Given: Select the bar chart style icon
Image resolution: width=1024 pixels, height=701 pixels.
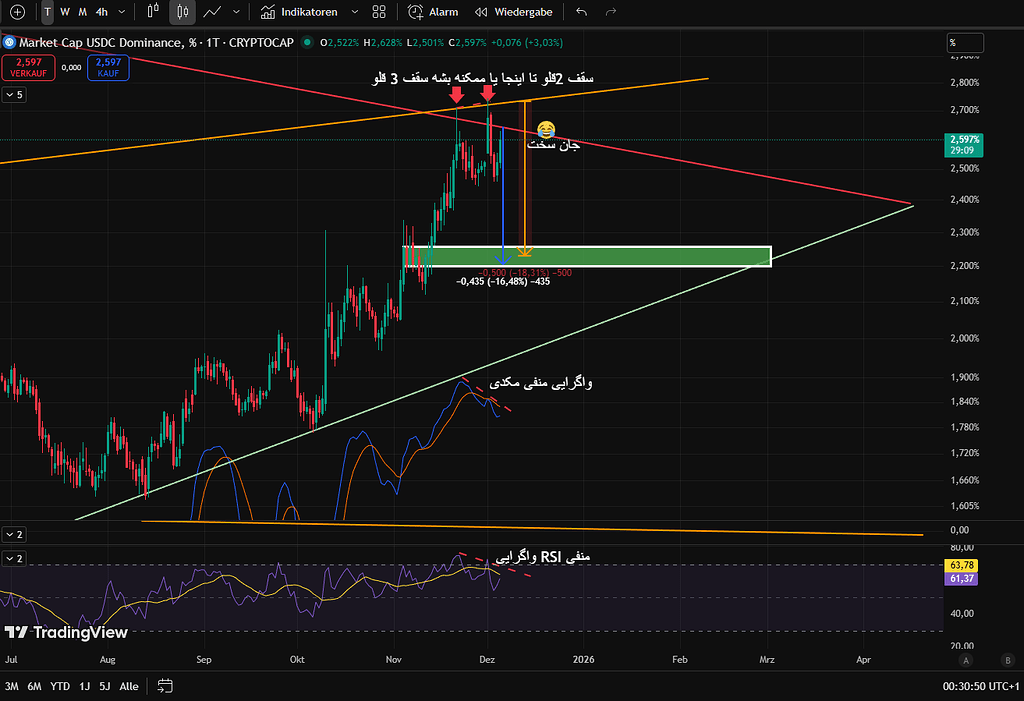Looking at the screenshot, I should [x=152, y=12].
